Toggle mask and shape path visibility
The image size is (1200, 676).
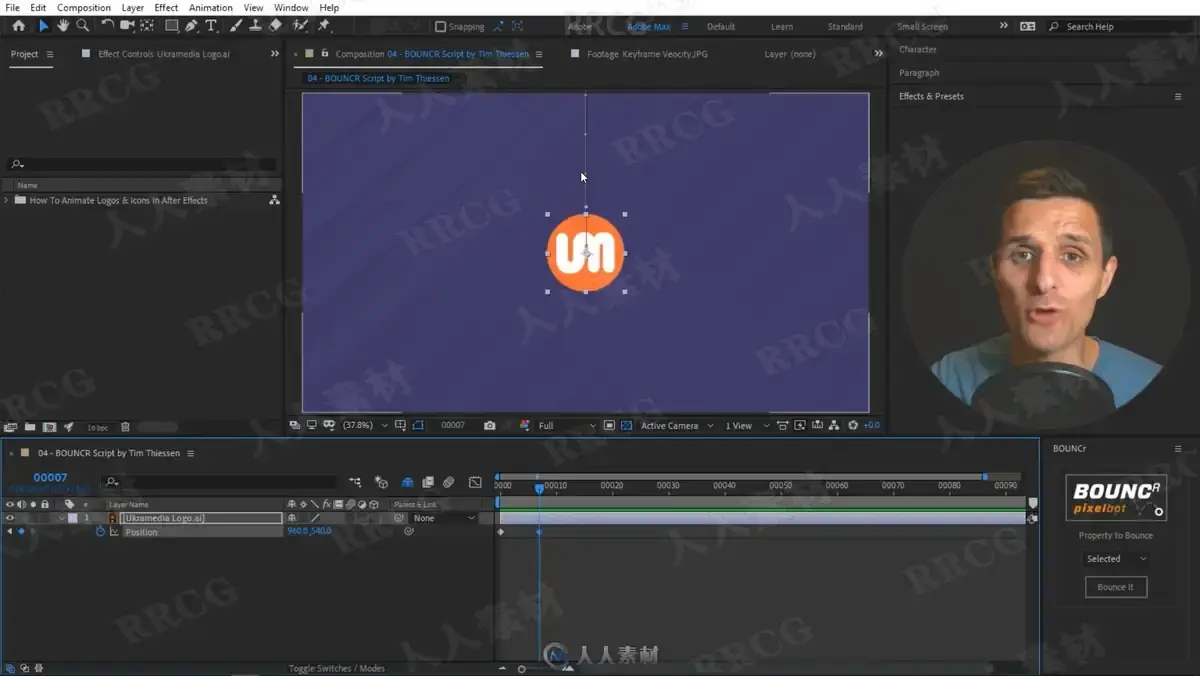coord(417,425)
